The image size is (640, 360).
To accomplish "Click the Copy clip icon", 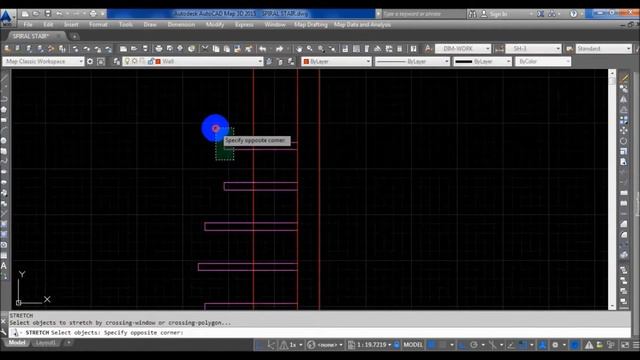I will coord(216,49).
